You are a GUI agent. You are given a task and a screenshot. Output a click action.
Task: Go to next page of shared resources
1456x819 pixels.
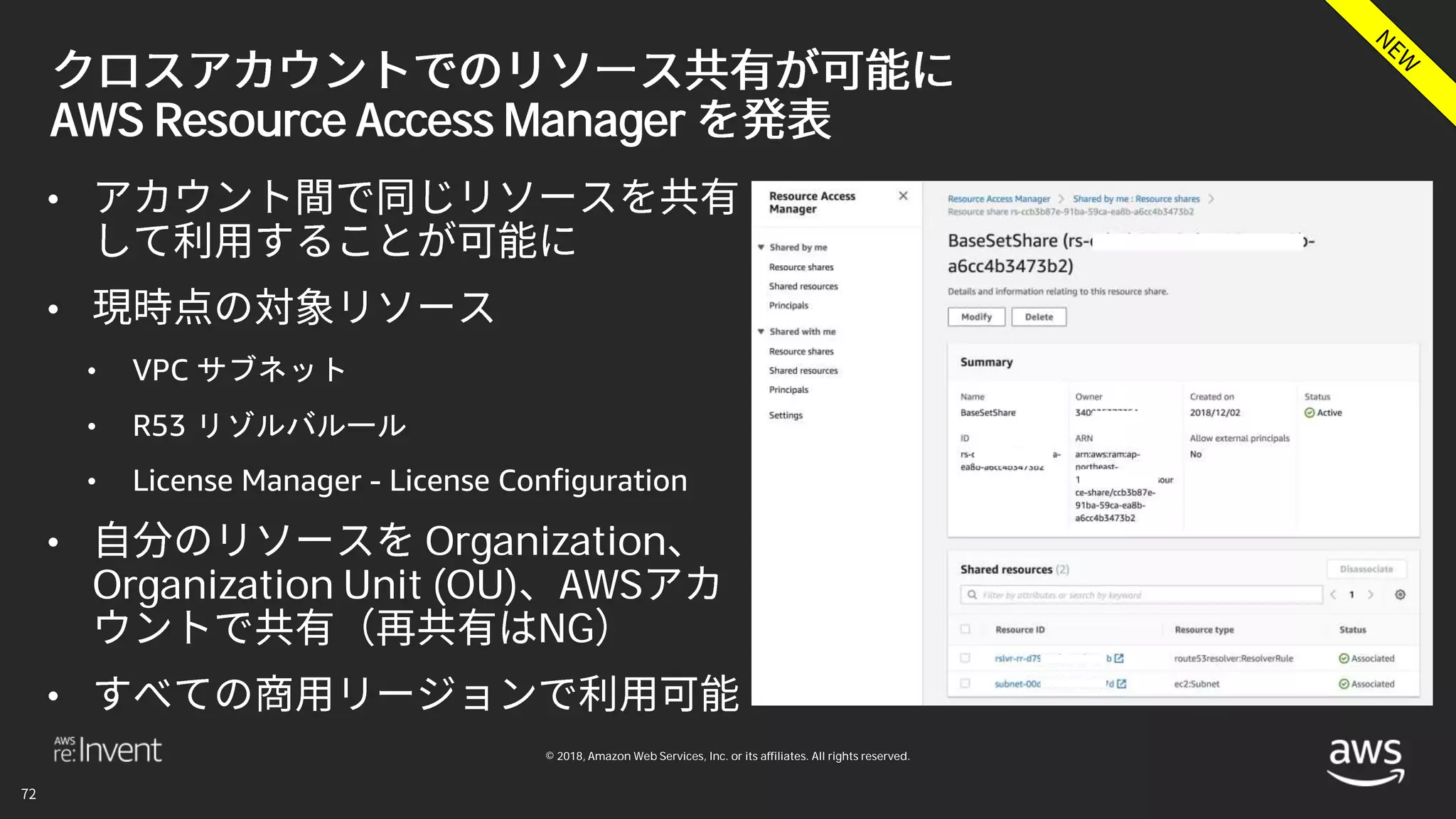1371,595
